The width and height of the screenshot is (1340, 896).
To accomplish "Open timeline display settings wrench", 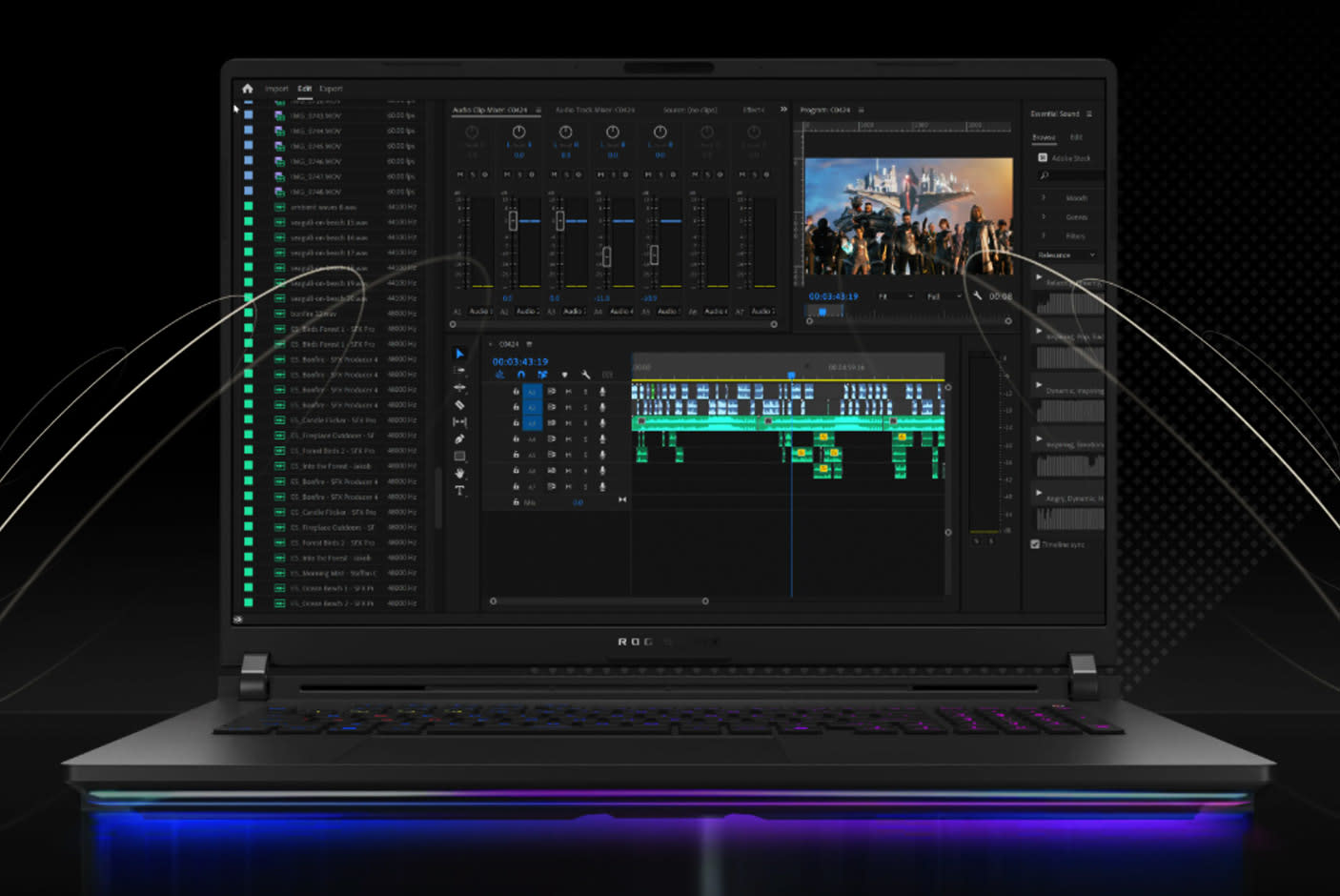I will tap(585, 375).
